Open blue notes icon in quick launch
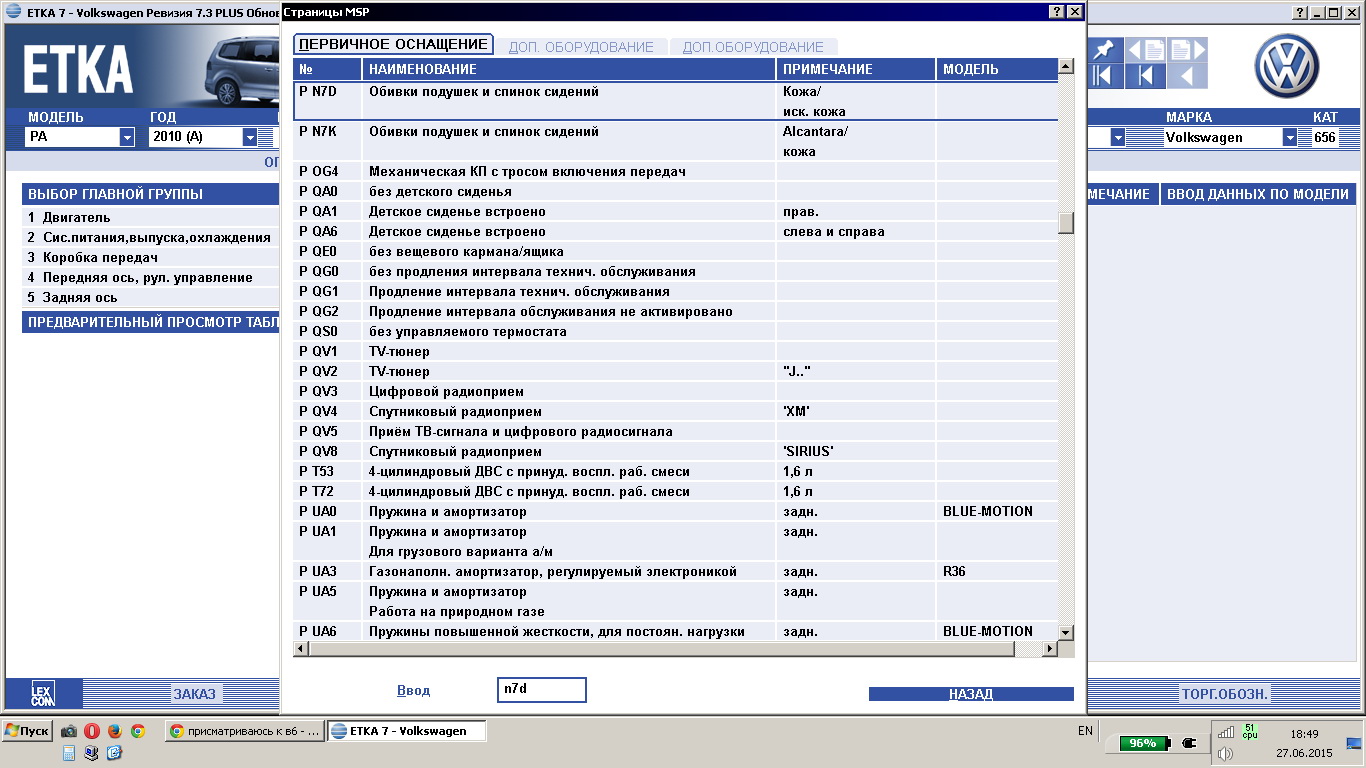 (x=114, y=754)
